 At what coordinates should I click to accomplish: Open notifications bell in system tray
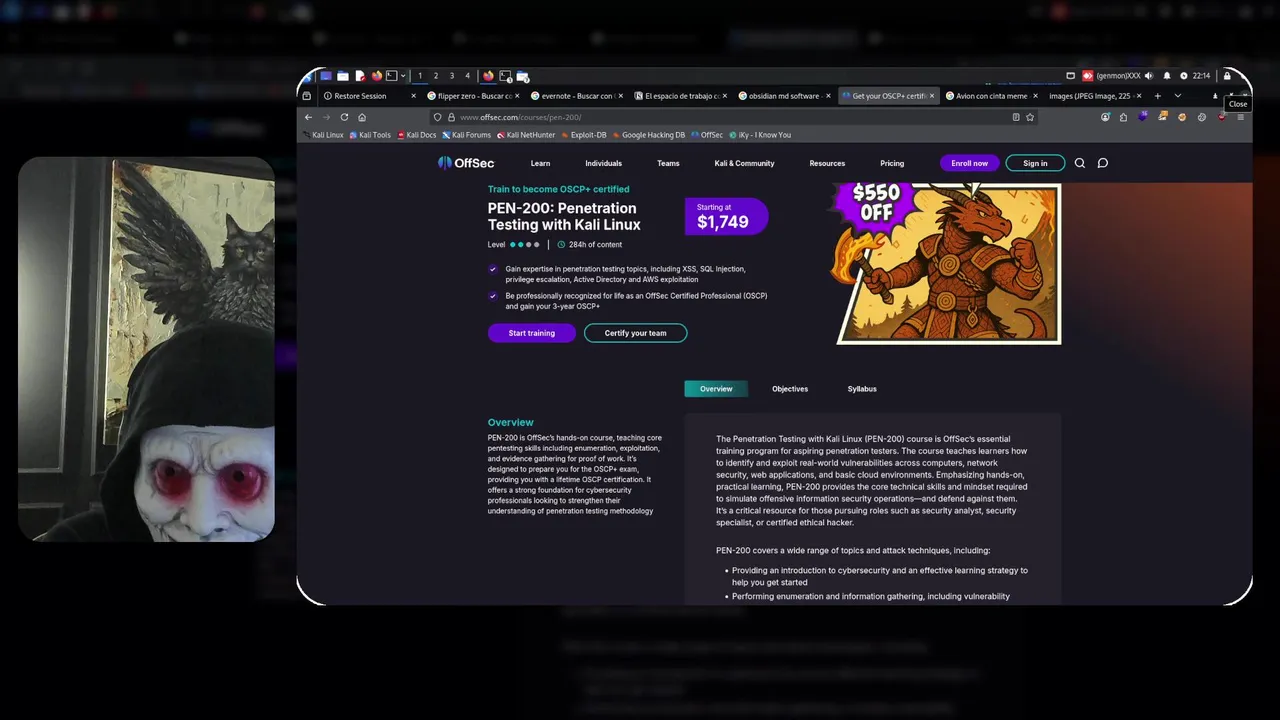[1167, 76]
